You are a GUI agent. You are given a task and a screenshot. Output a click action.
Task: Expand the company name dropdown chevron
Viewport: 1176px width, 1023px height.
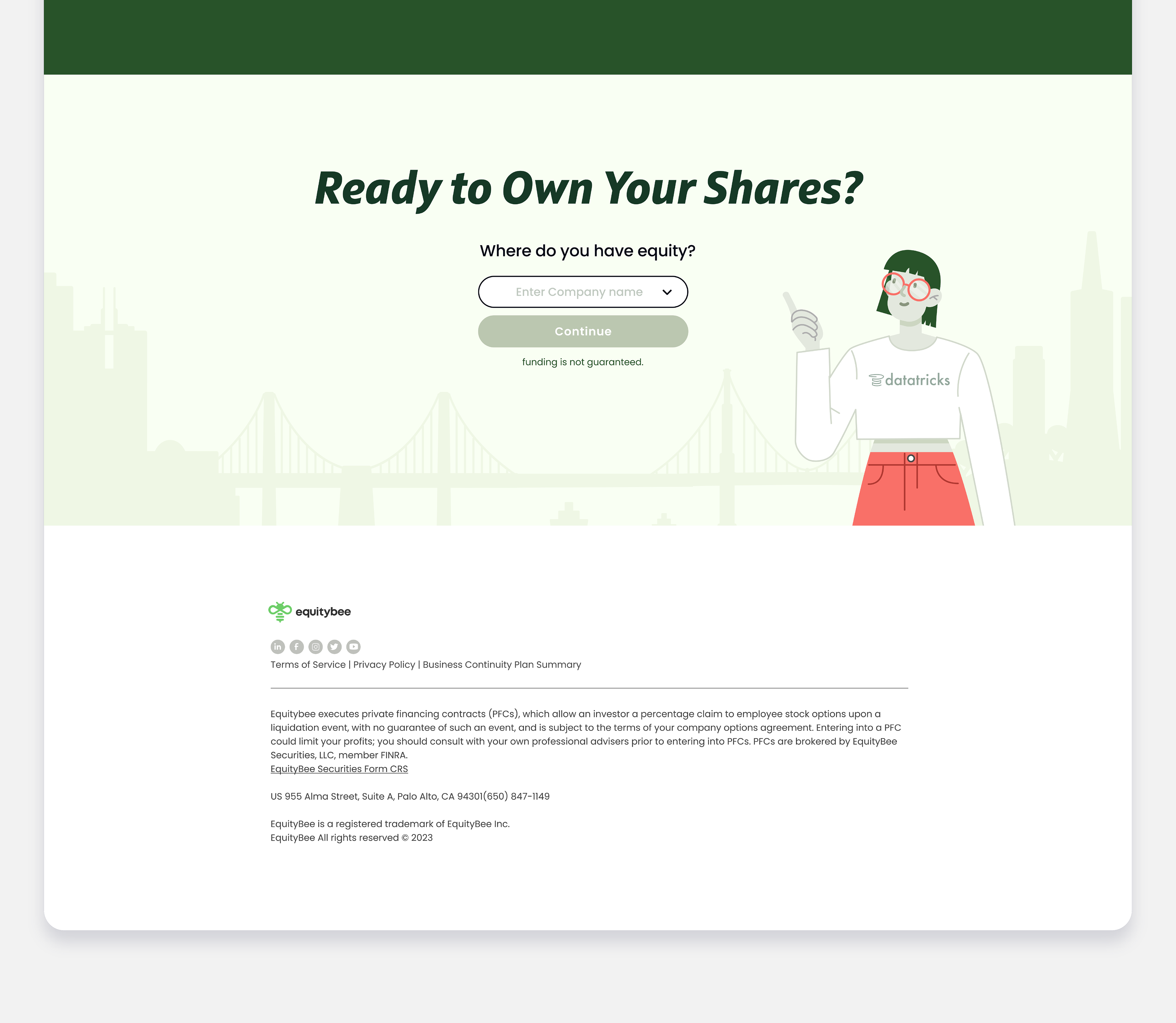tap(667, 292)
